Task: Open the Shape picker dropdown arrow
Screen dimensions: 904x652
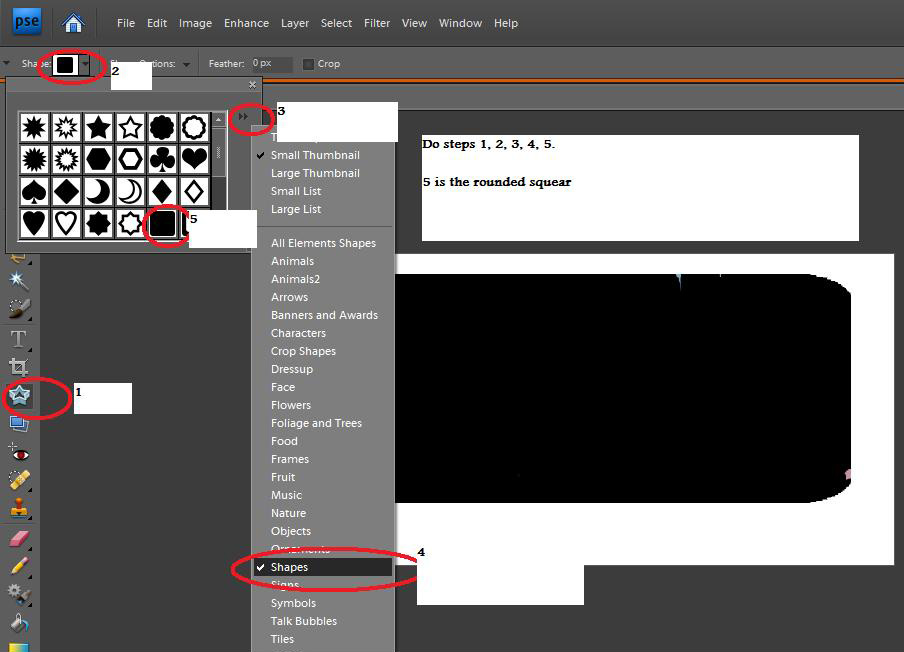Action: pyautogui.click(x=87, y=65)
